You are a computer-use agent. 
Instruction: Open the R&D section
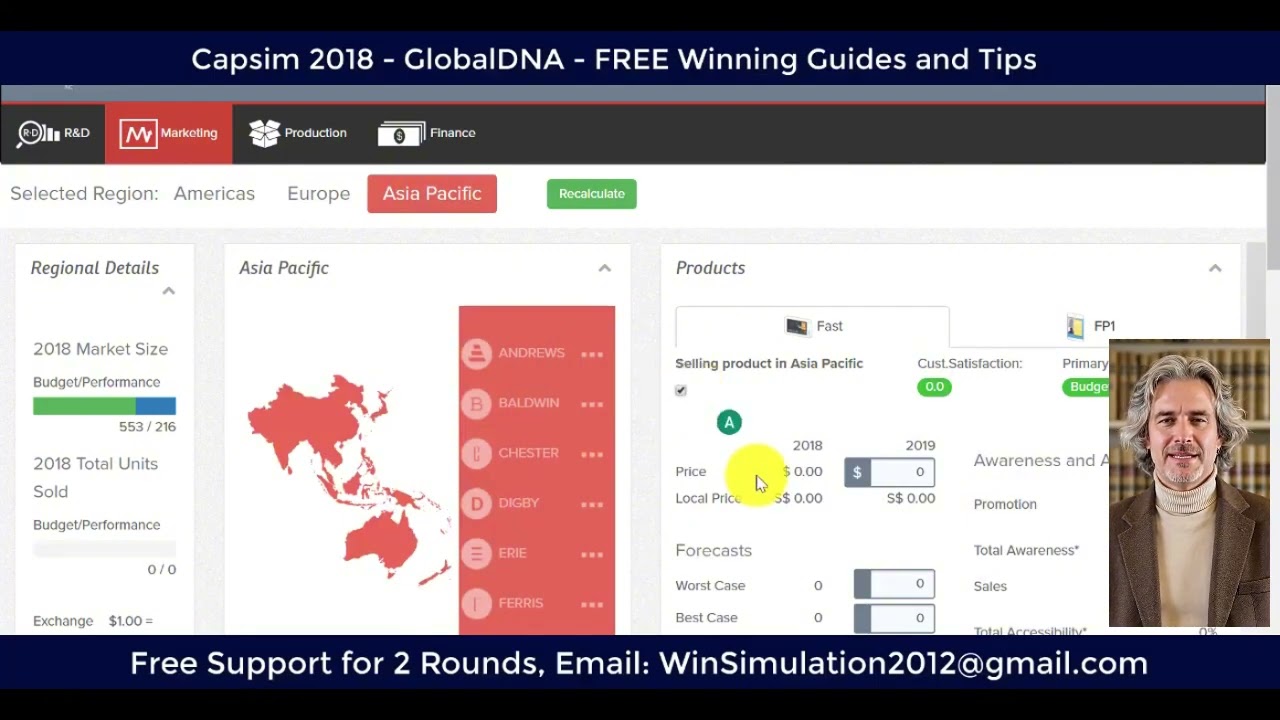point(53,133)
